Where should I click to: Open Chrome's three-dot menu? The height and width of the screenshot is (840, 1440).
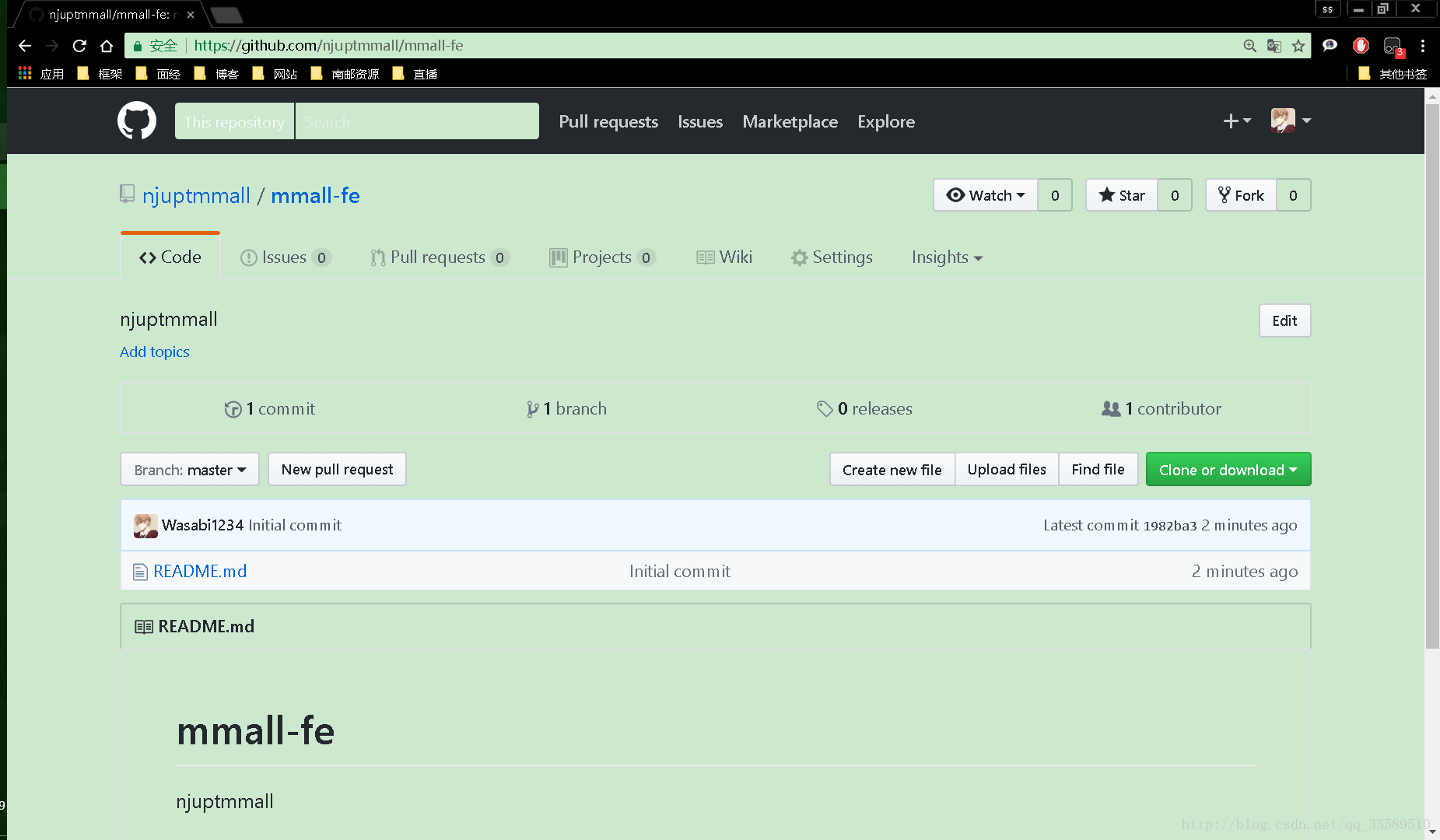(1423, 46)
